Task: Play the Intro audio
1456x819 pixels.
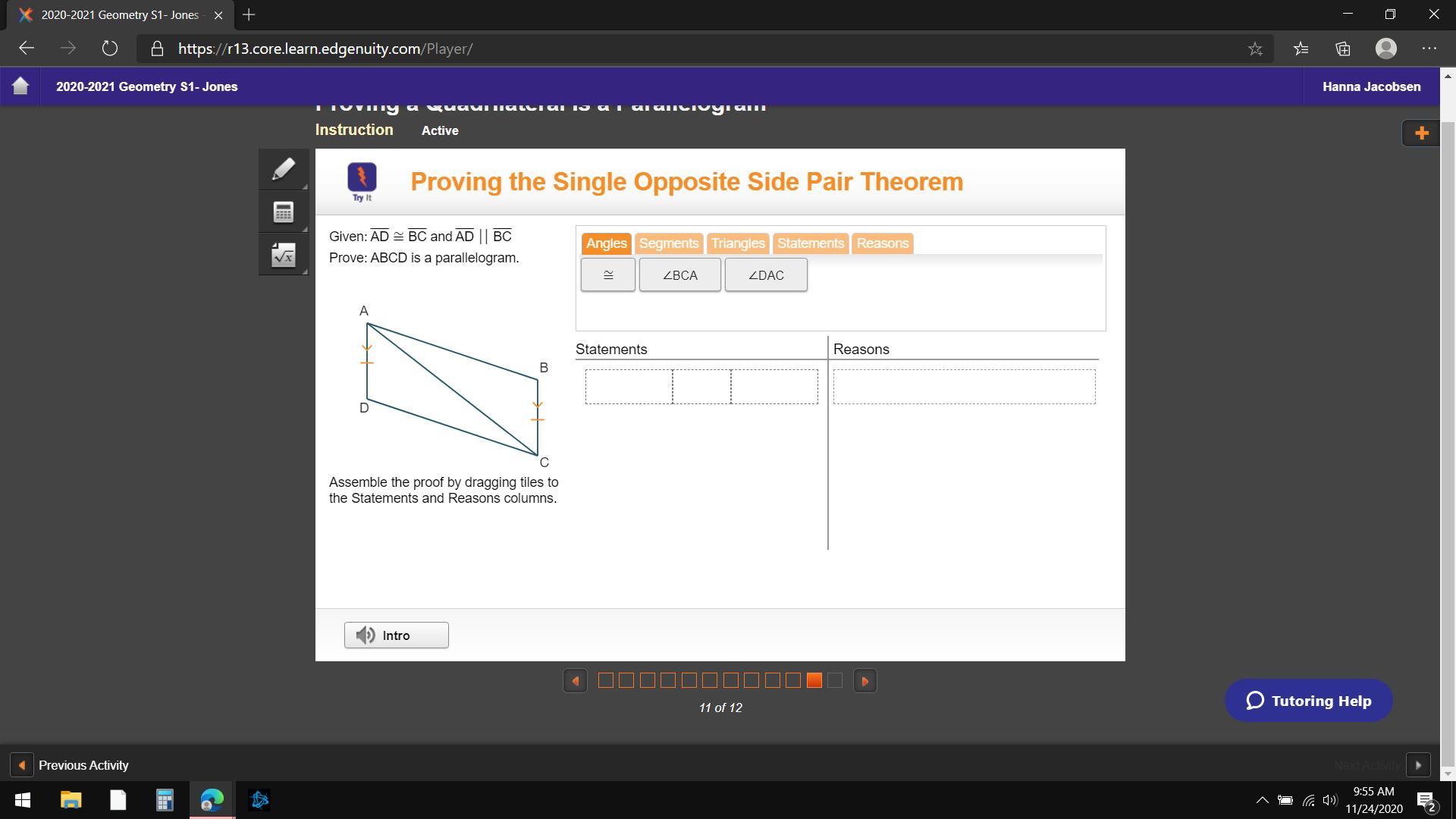Action: click(x=396, y=635)
